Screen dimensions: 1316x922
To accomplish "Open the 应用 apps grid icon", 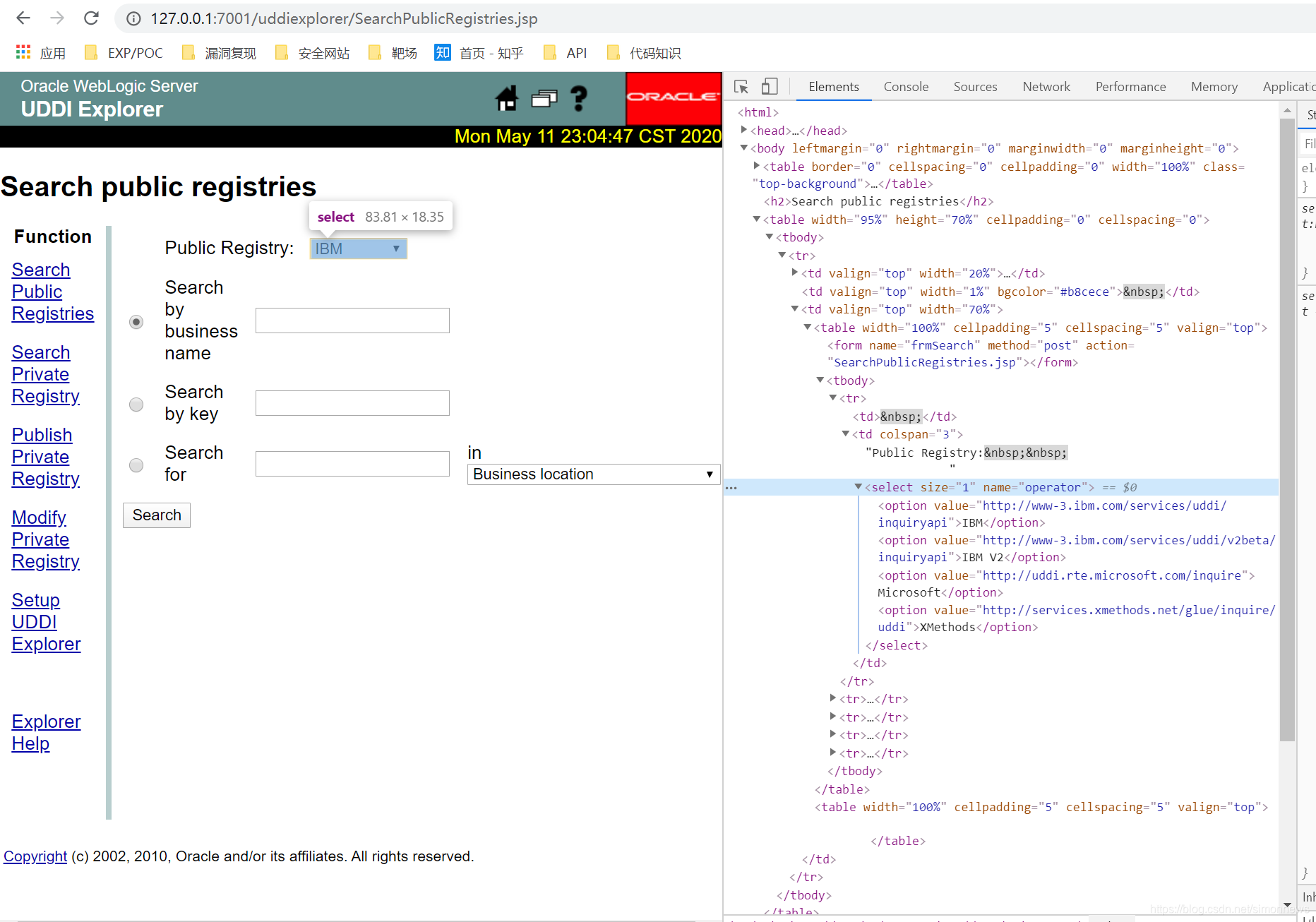I will [x=23, y=52].
